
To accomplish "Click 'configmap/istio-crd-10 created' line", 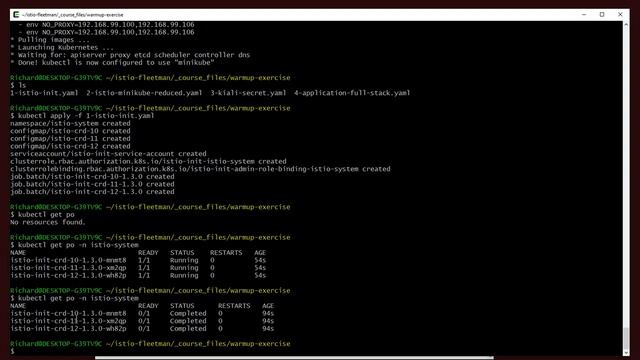I will tap(70, 131).
